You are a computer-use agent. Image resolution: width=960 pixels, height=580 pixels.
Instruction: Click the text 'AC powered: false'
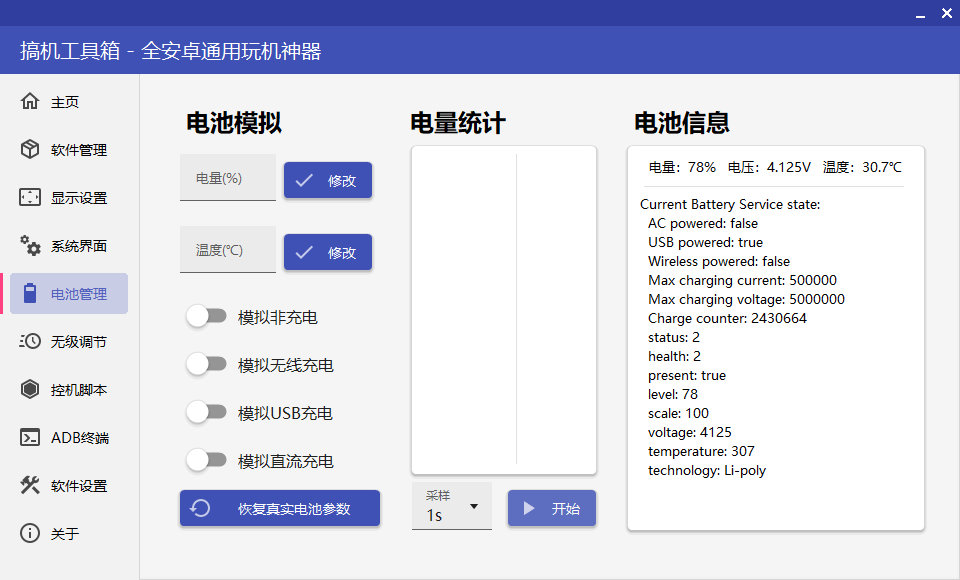point(703,224)
